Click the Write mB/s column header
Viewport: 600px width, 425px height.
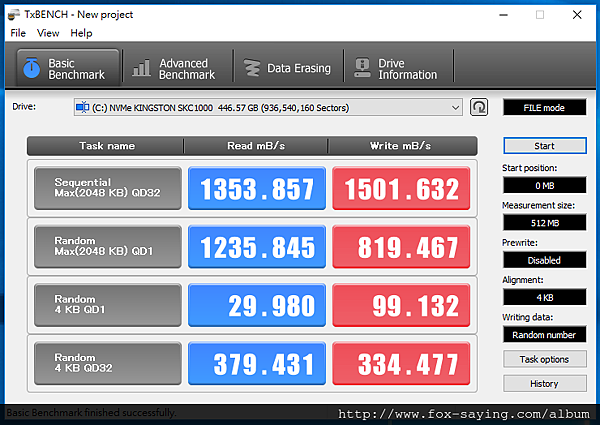(x=401, y=146)
